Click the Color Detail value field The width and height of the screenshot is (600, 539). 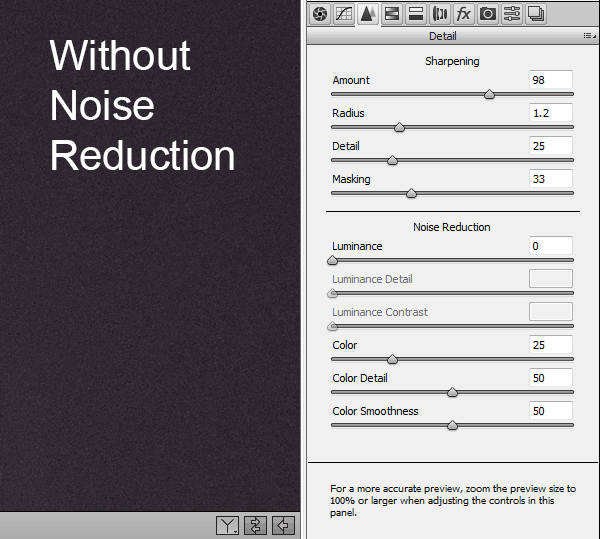(x=551, y=378)
